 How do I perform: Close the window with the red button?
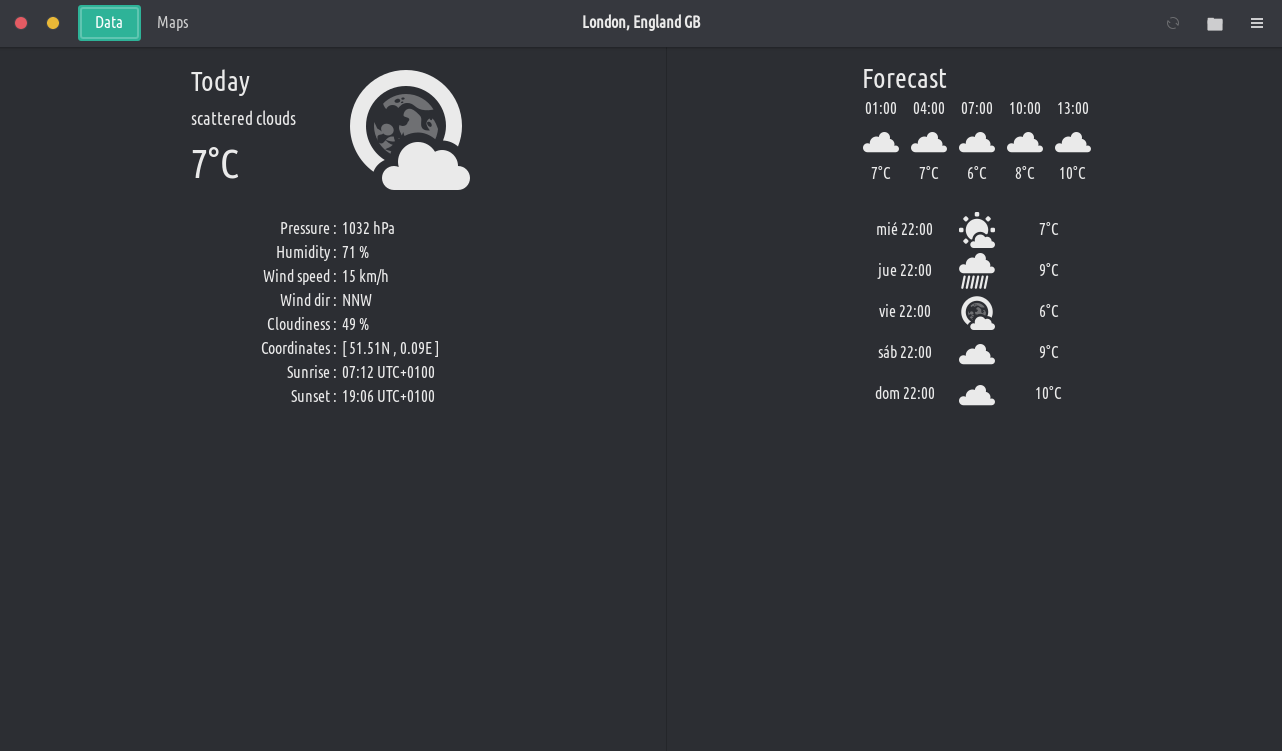(21, 23)
